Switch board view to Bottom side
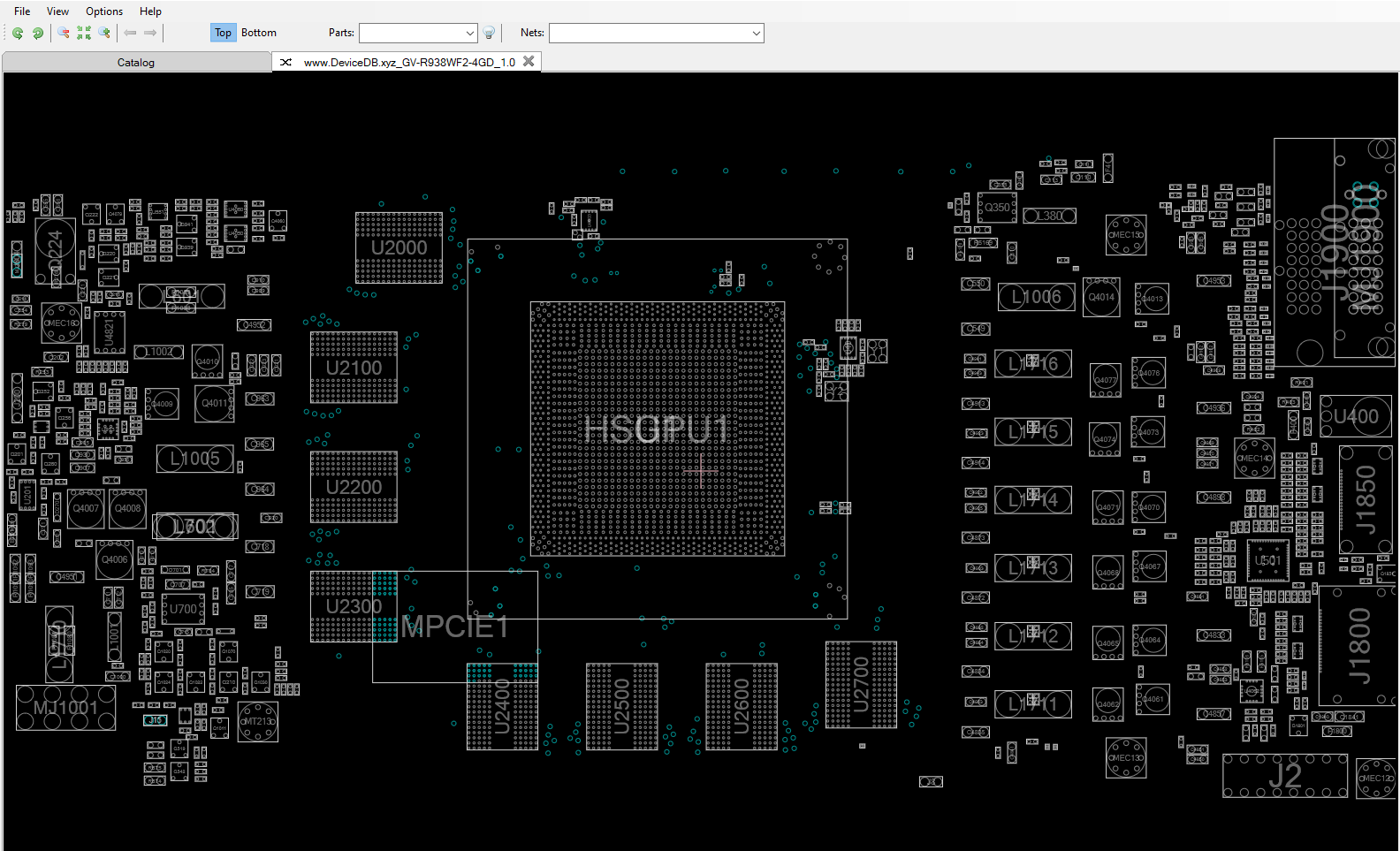The width and height of the screenshot is (1400, 851). [x=259, y=33]
